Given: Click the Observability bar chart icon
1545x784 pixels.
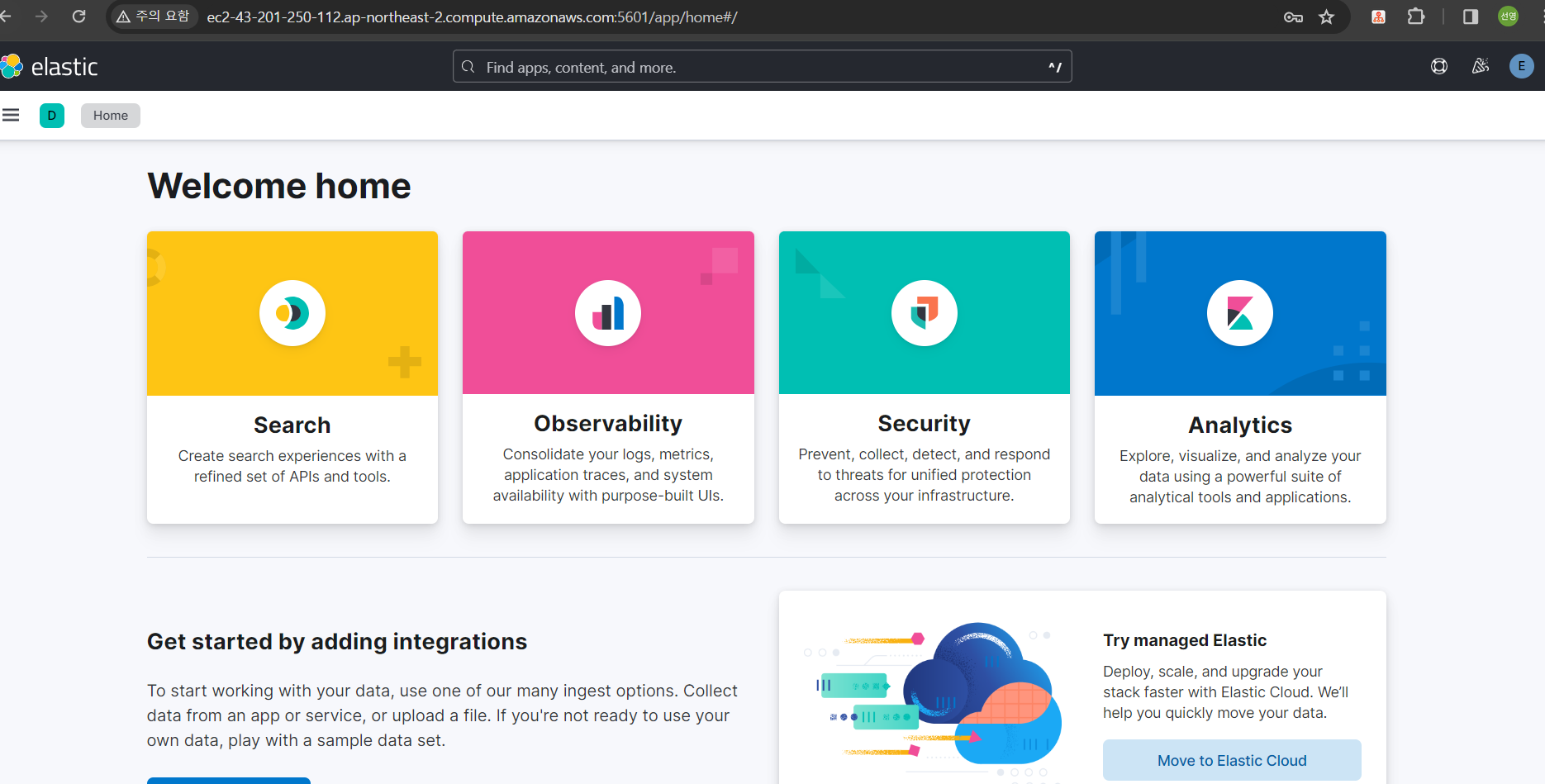Looking at the screenshot, I should [608, 313].
